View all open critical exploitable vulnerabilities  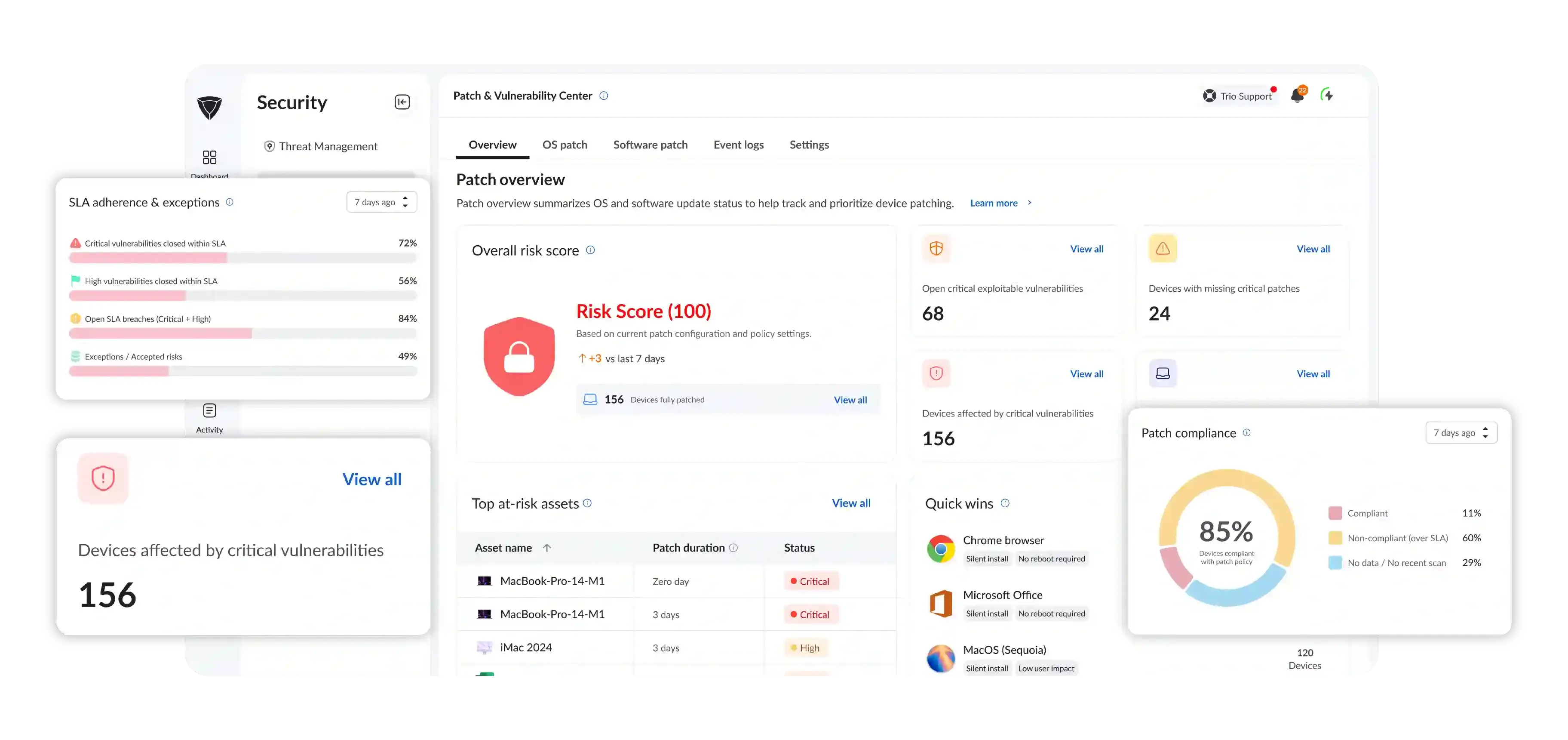[1086, 249]
